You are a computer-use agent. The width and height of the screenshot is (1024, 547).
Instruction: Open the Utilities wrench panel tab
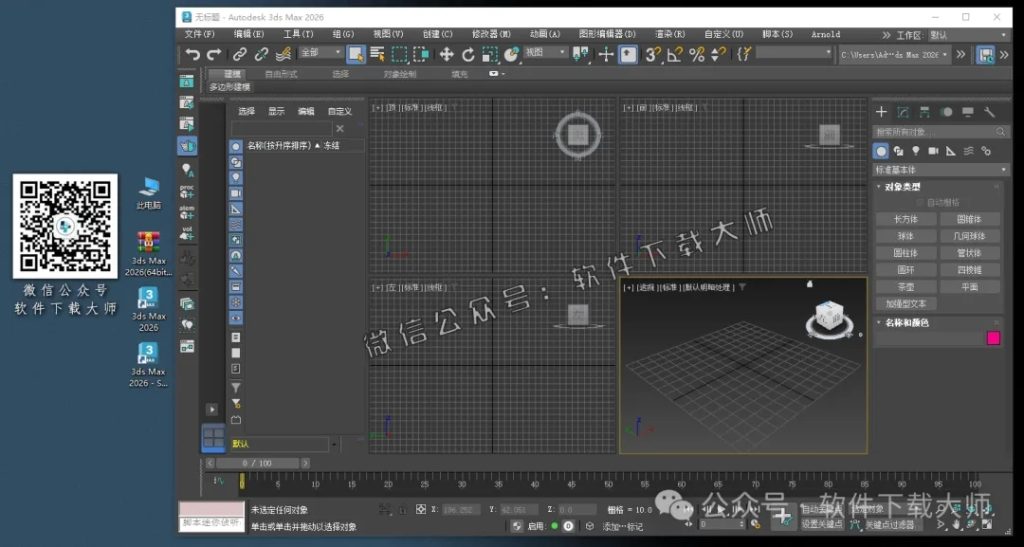(x=989, y=112)
